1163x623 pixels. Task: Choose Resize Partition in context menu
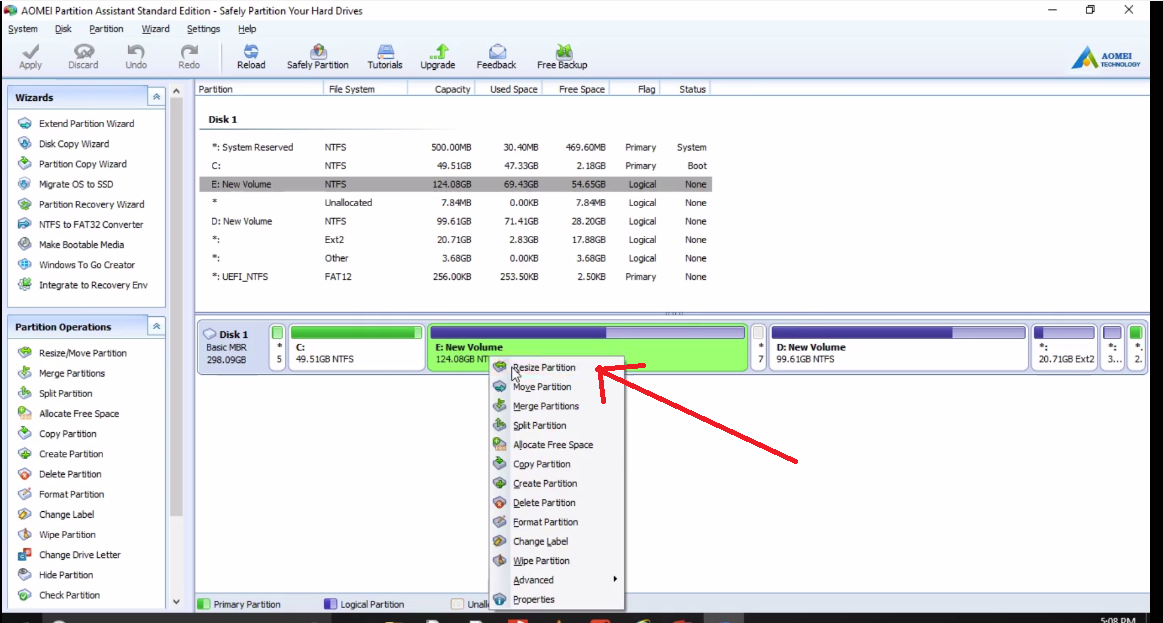tap(557, 367)
